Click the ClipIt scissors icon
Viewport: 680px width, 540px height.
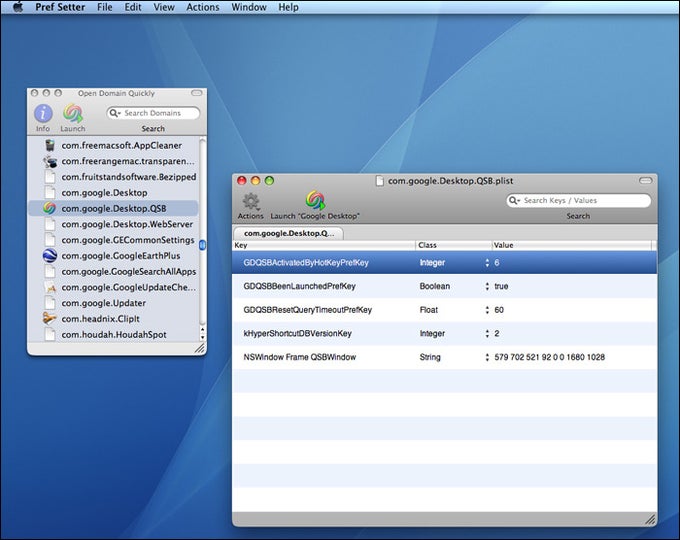pyautogui.click(x=49, y=318)
